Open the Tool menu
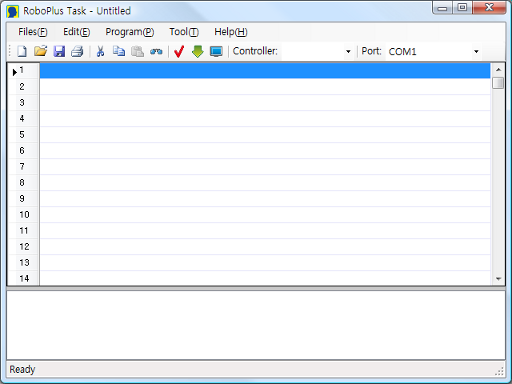Image resolution: width=512 pixels, height=384 pixels. pyautogui.click(x=184, y=32)
